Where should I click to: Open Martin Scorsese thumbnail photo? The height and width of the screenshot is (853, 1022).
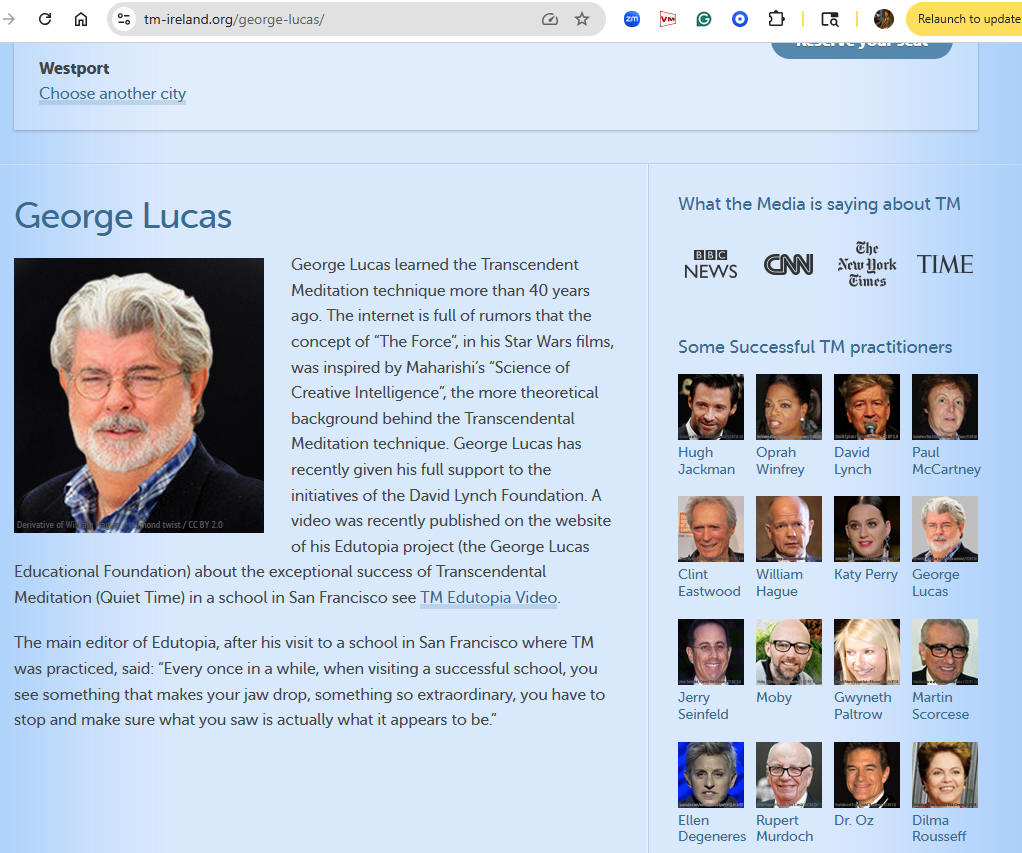coord(945,652)
